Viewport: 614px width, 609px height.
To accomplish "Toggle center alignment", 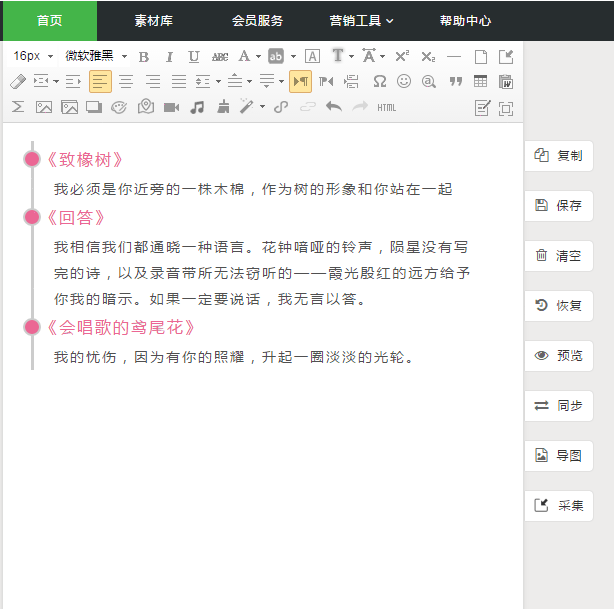I will [126, 82].
